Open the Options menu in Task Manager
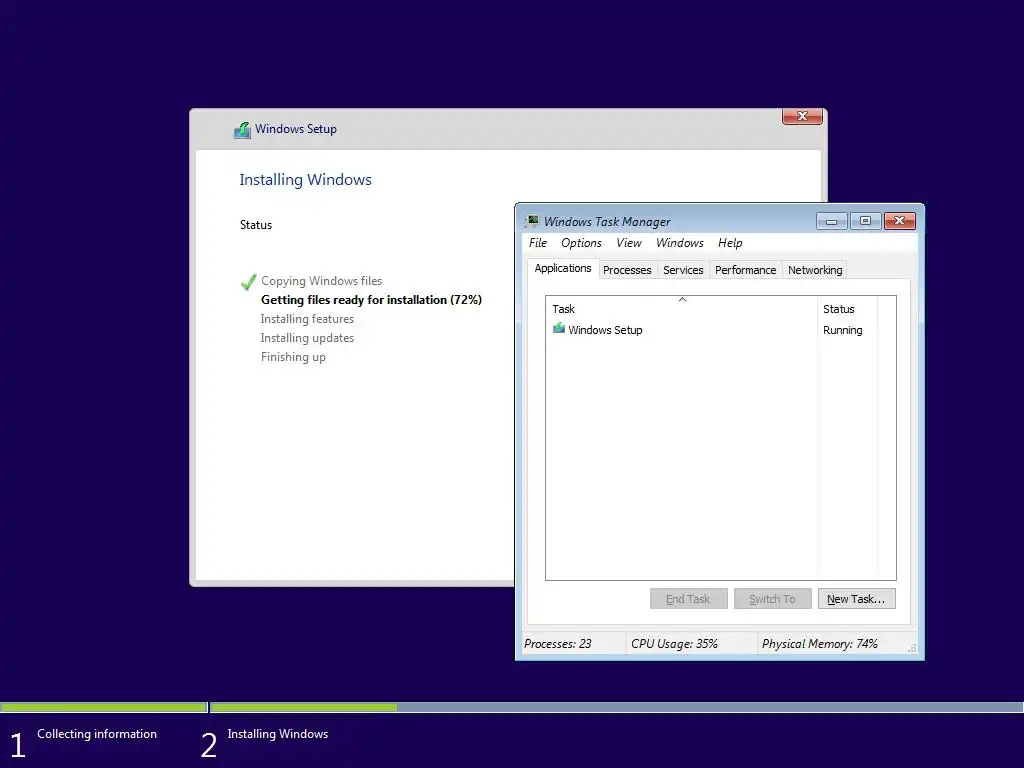Viewport: 1024px width, 768px height. point(581,243)
